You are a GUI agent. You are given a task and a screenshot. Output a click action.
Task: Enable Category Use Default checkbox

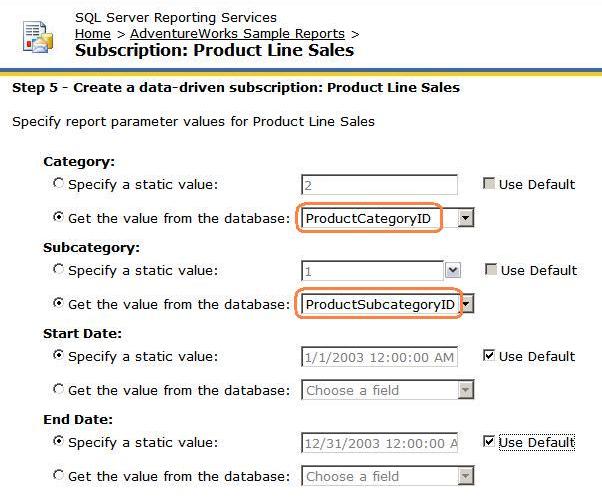489,184
